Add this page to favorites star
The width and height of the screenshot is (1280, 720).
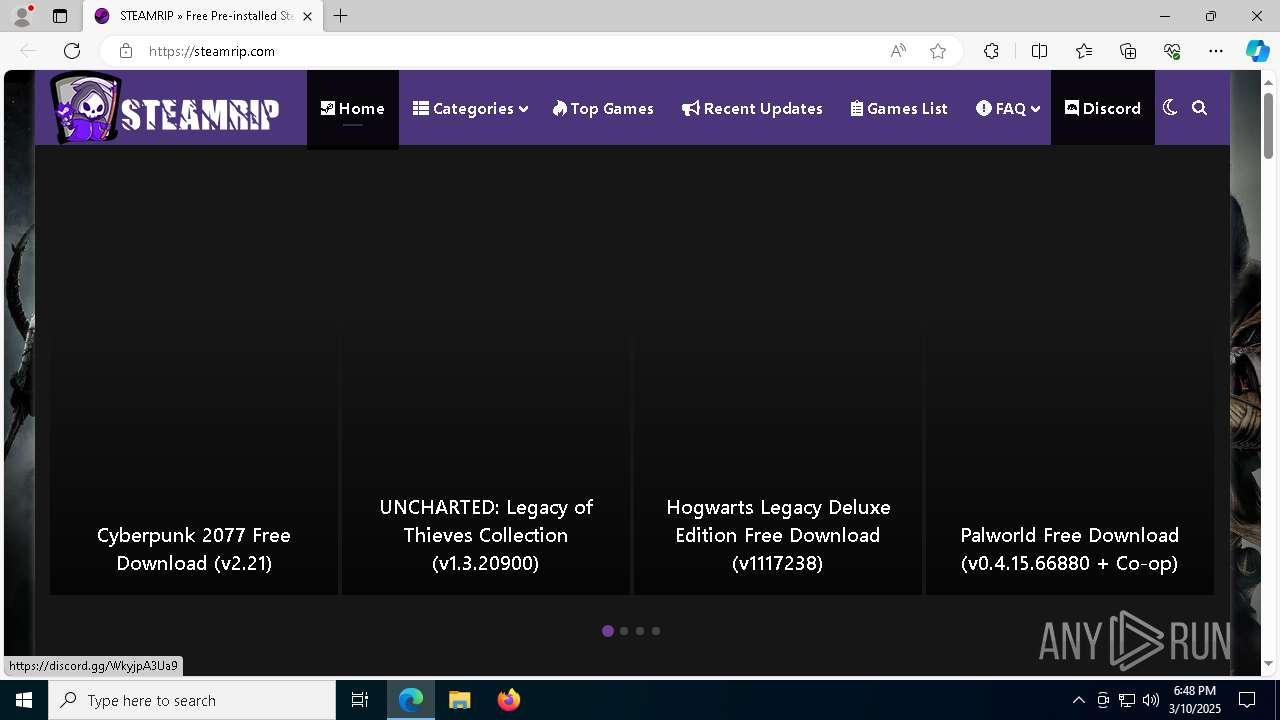click(x=938, y=51)
